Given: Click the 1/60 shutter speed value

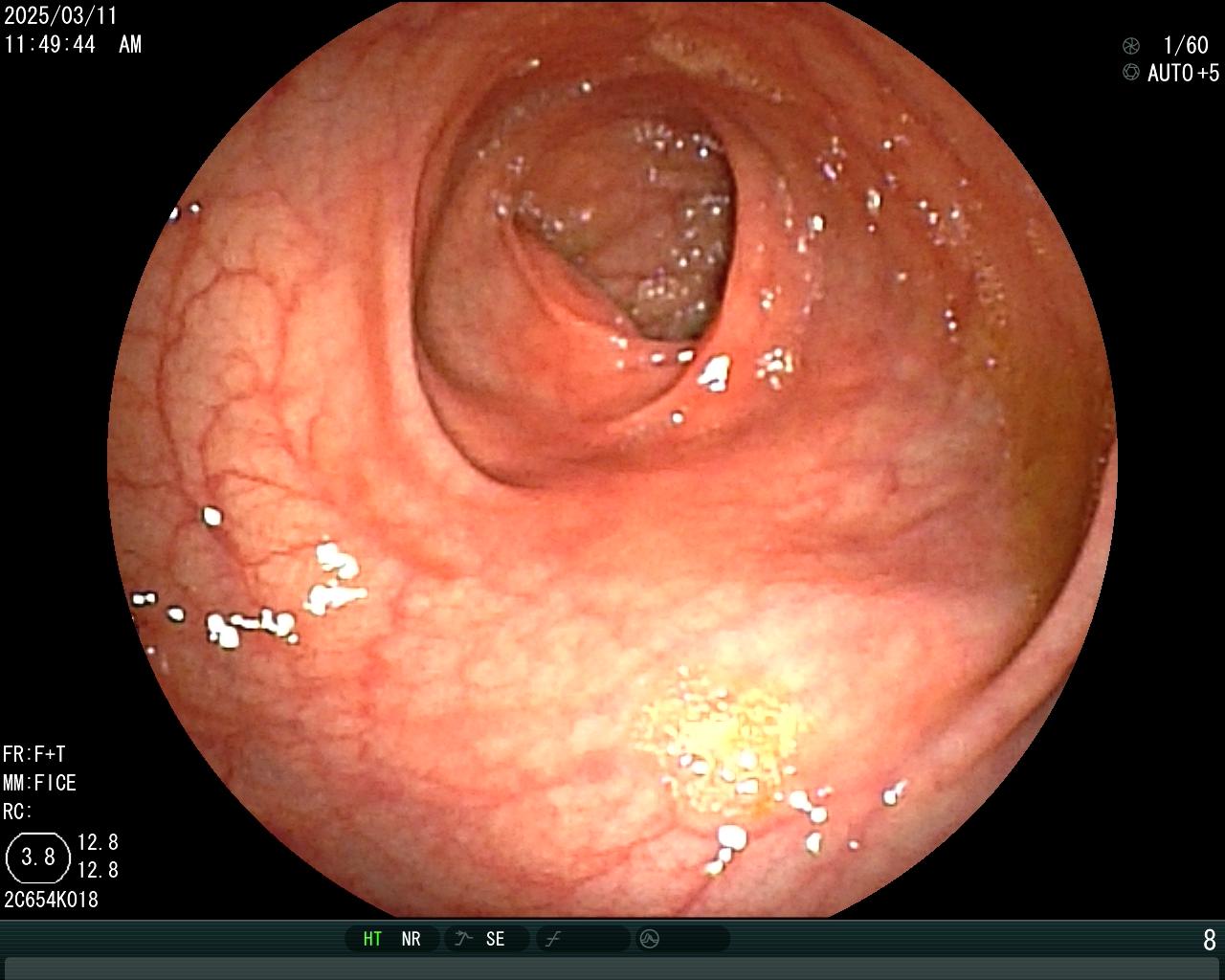Looking at the screenshot, I should [x=1186, y=45].
